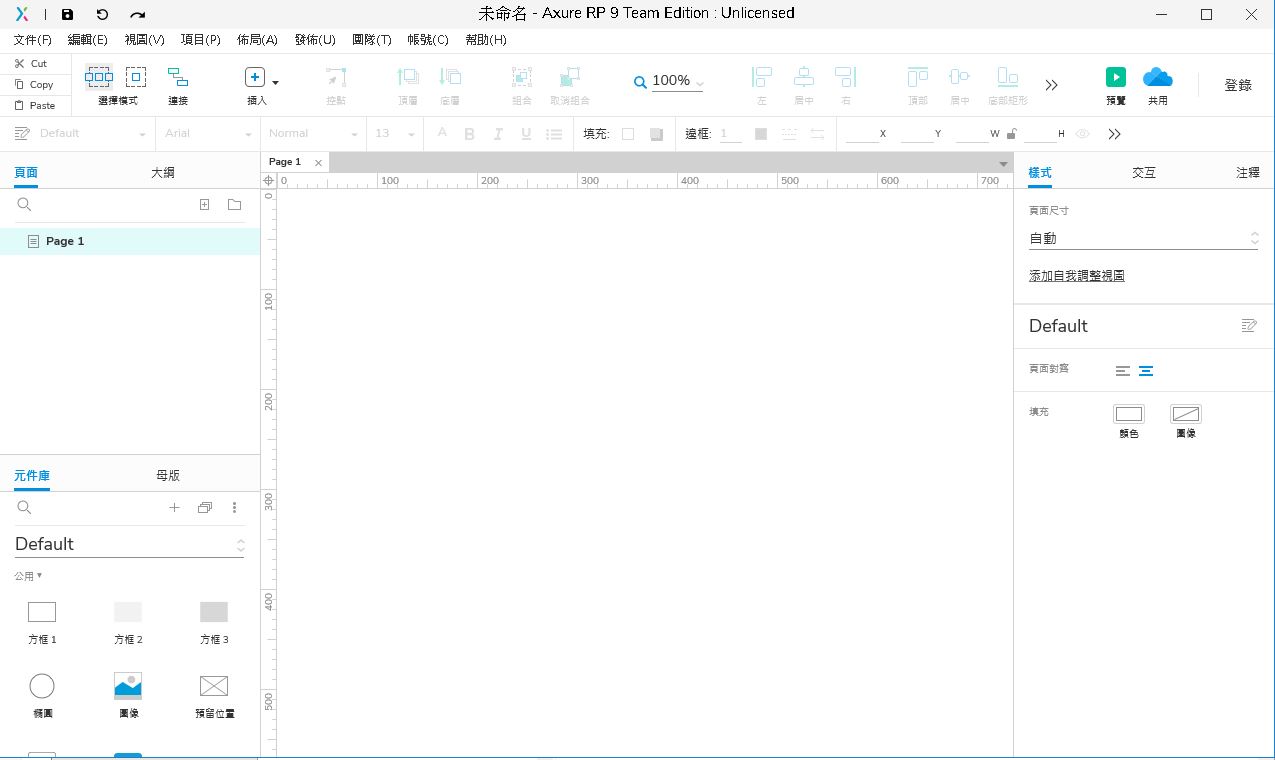
Task: Open the Insert dropdown arrow
Action: [276, 83]
